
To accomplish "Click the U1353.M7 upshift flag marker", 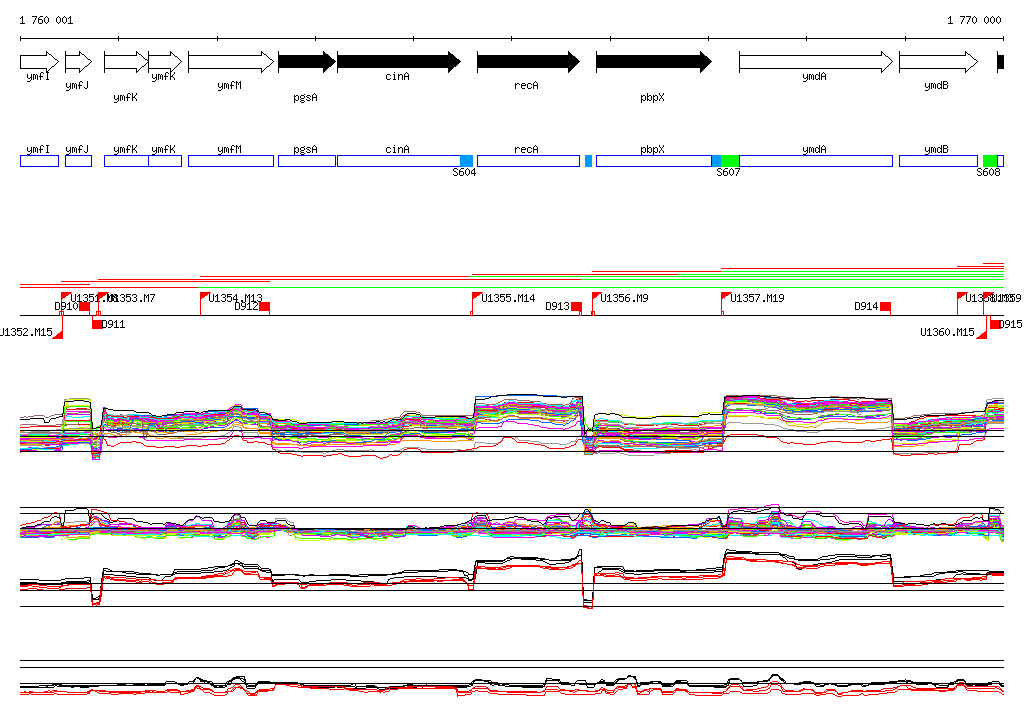I will pos(103,297).
